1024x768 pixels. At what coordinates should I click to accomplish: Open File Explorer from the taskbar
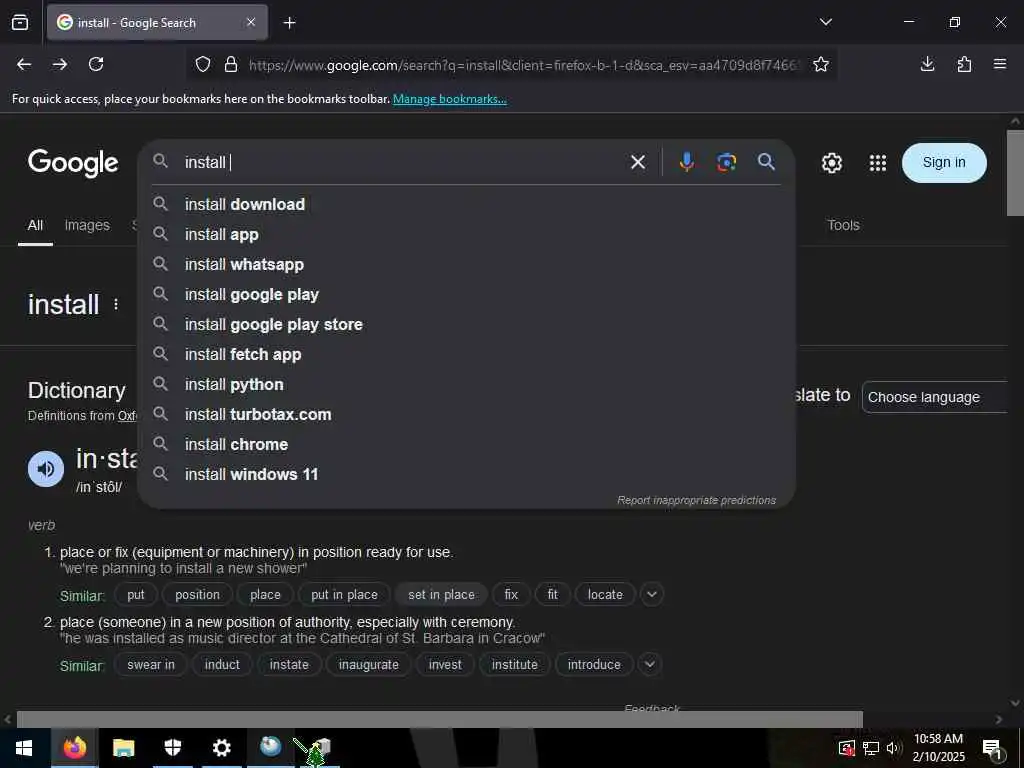(123, 748)
